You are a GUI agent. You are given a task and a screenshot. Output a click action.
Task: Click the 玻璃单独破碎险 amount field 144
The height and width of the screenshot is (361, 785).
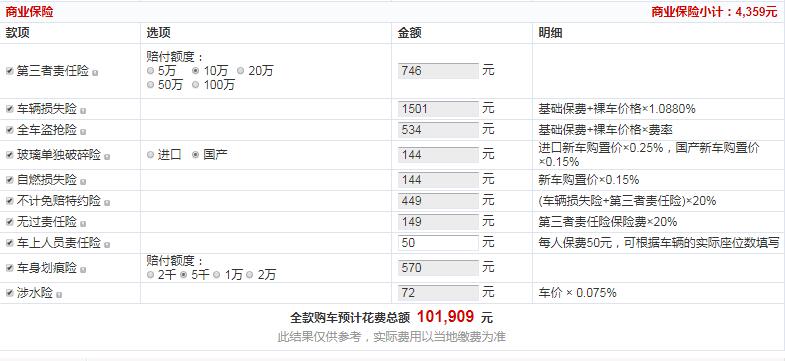pos(439,155)
